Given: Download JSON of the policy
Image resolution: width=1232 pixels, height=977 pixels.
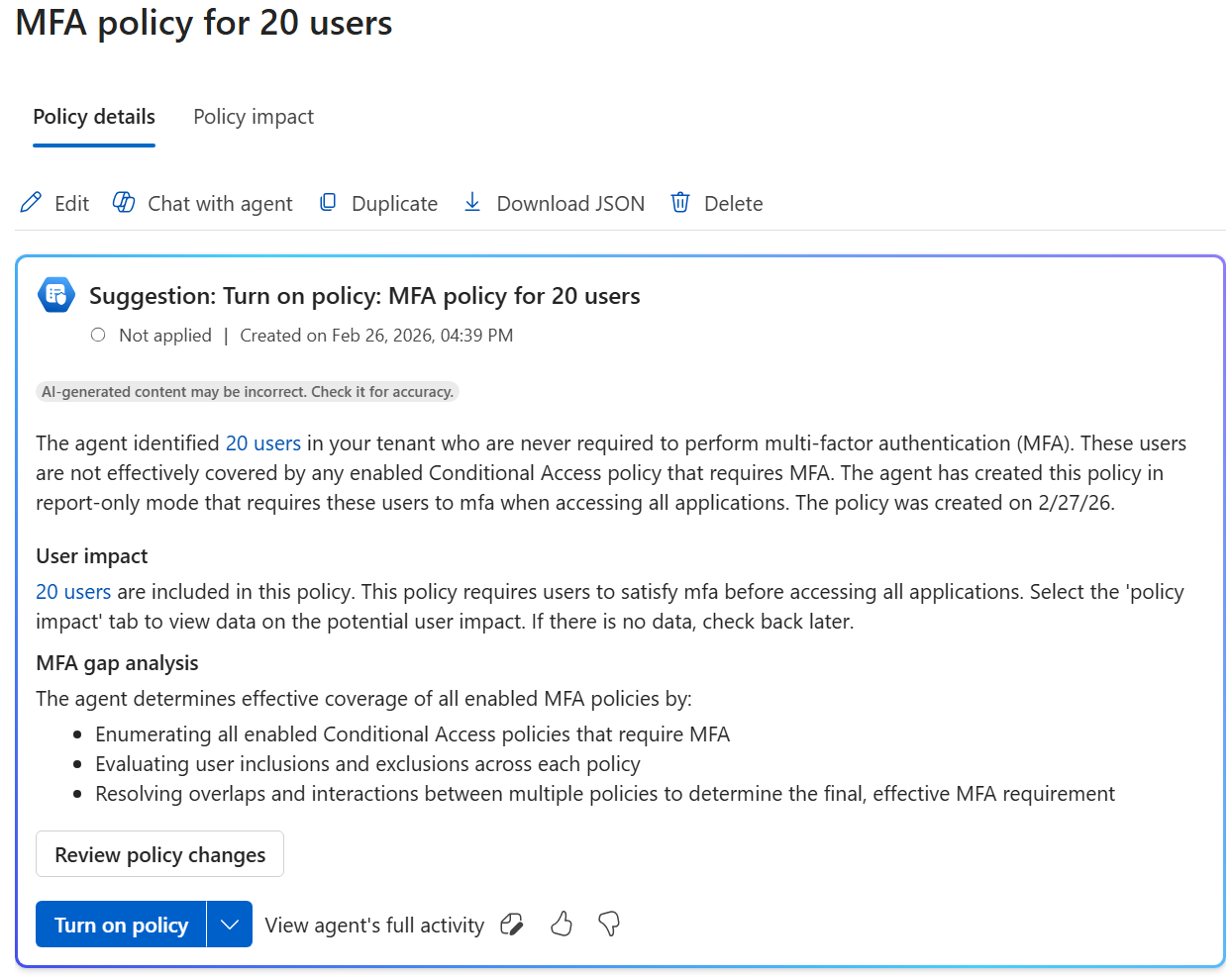Looking at the screenshot, I should [570, 204].
